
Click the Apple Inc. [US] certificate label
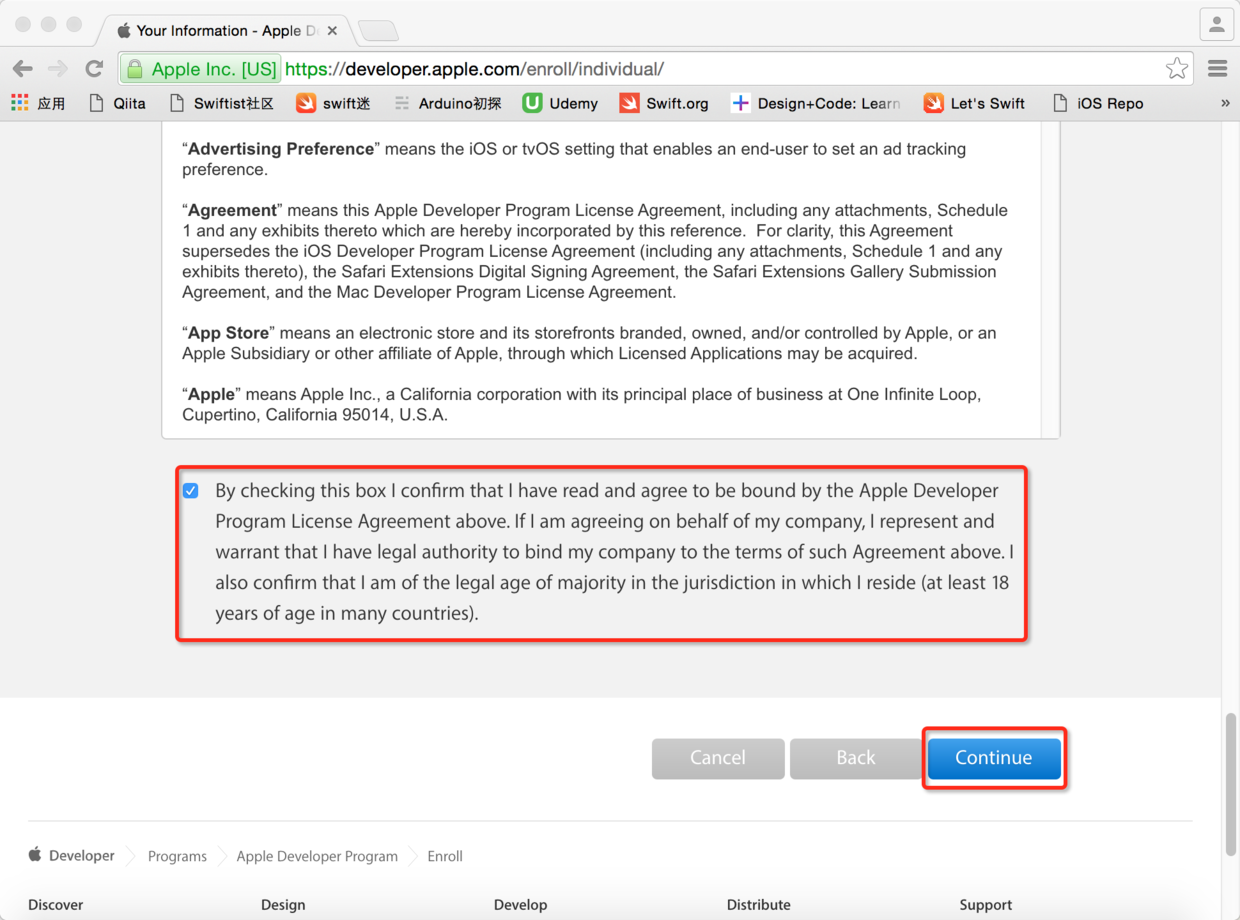[x=214, y=69]
